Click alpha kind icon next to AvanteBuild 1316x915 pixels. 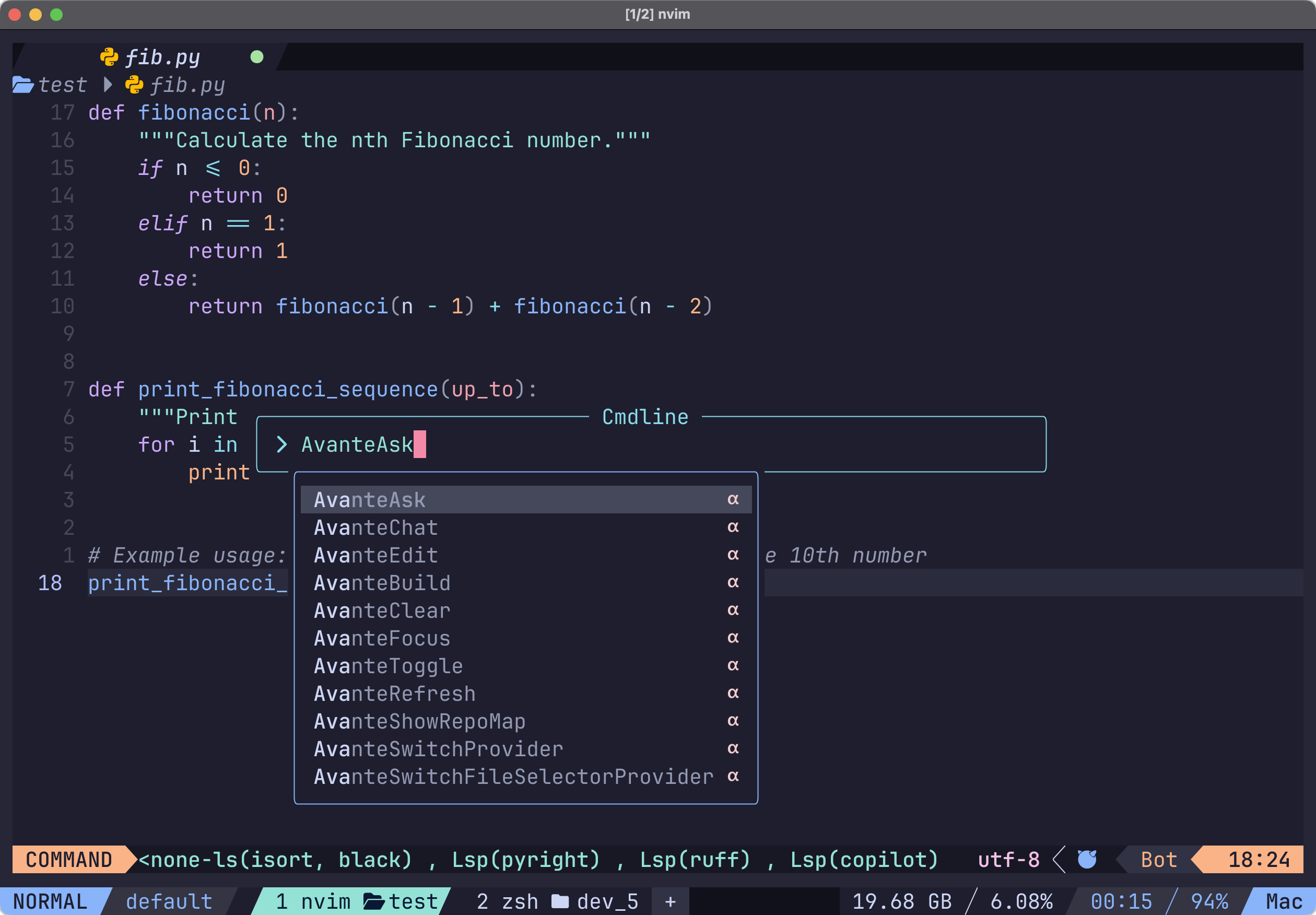(x=733, y=582)
